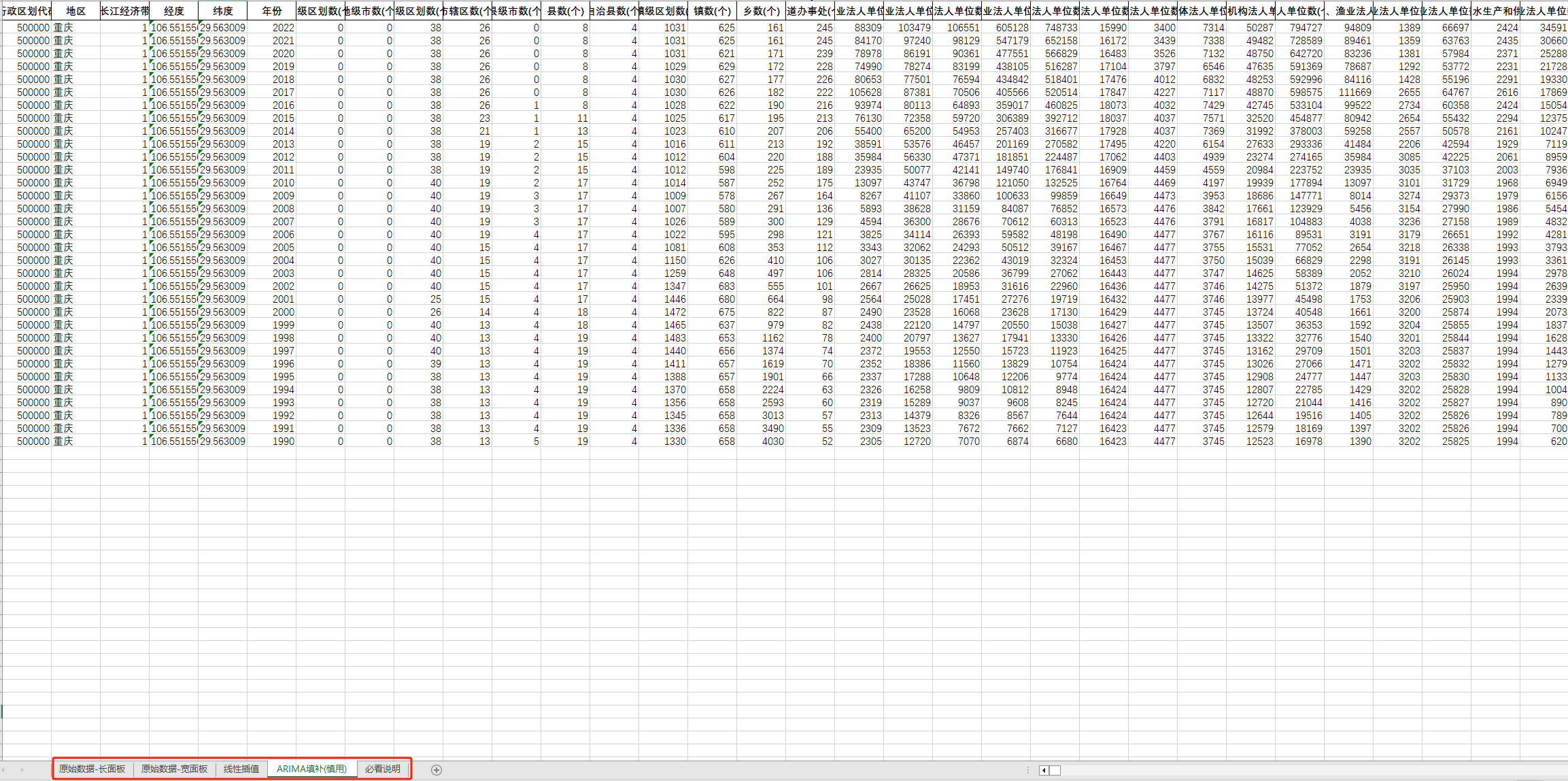Viewport: 1568px width, 781px height.
Task: Click the next sheet navigation arrow
Action: tap(22, 769)
